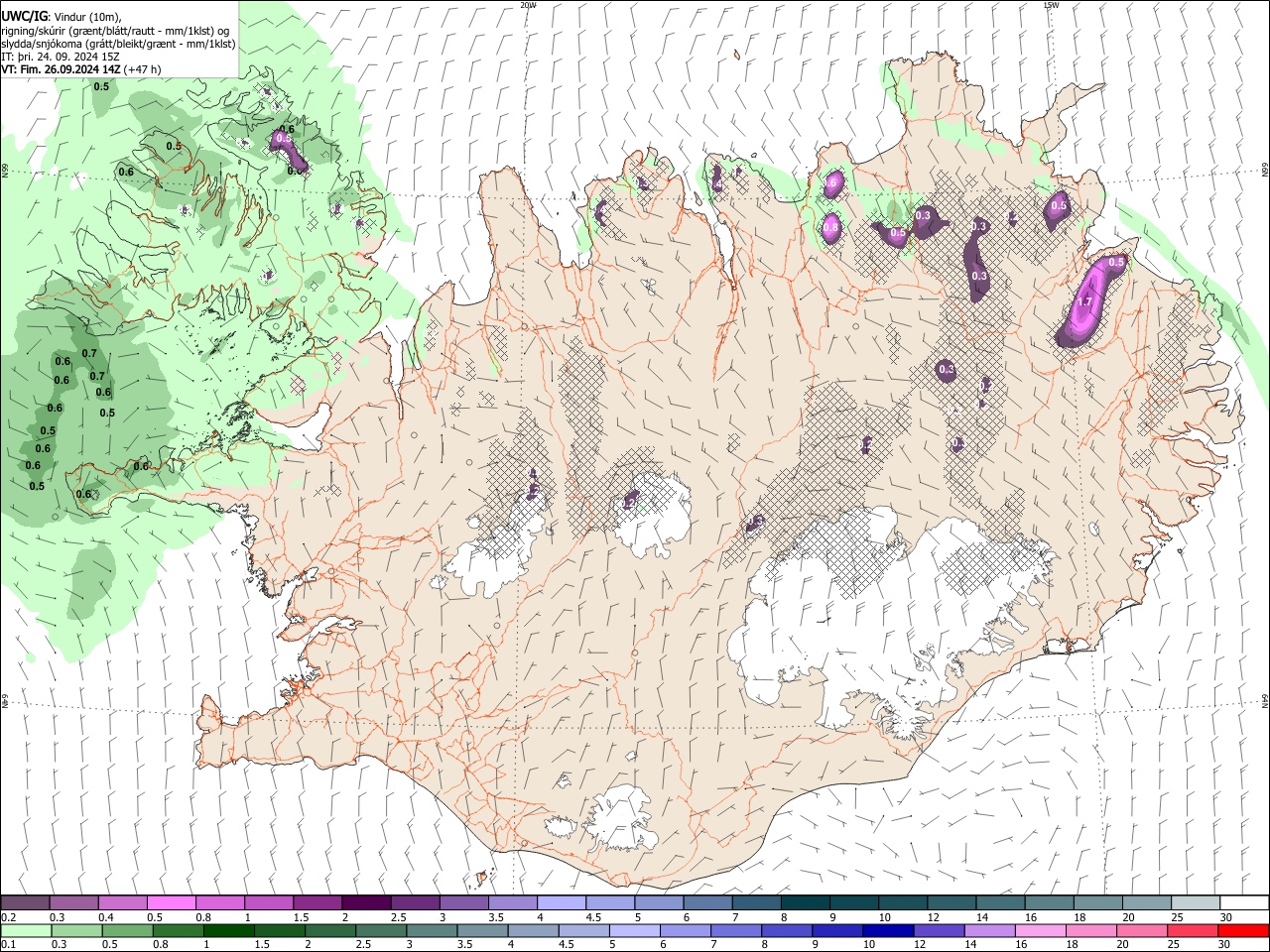The width and height of the screenshot is (1270, 952).
Task: Click the '0.8' number under the top color scale
Action: tap(203, 917)
